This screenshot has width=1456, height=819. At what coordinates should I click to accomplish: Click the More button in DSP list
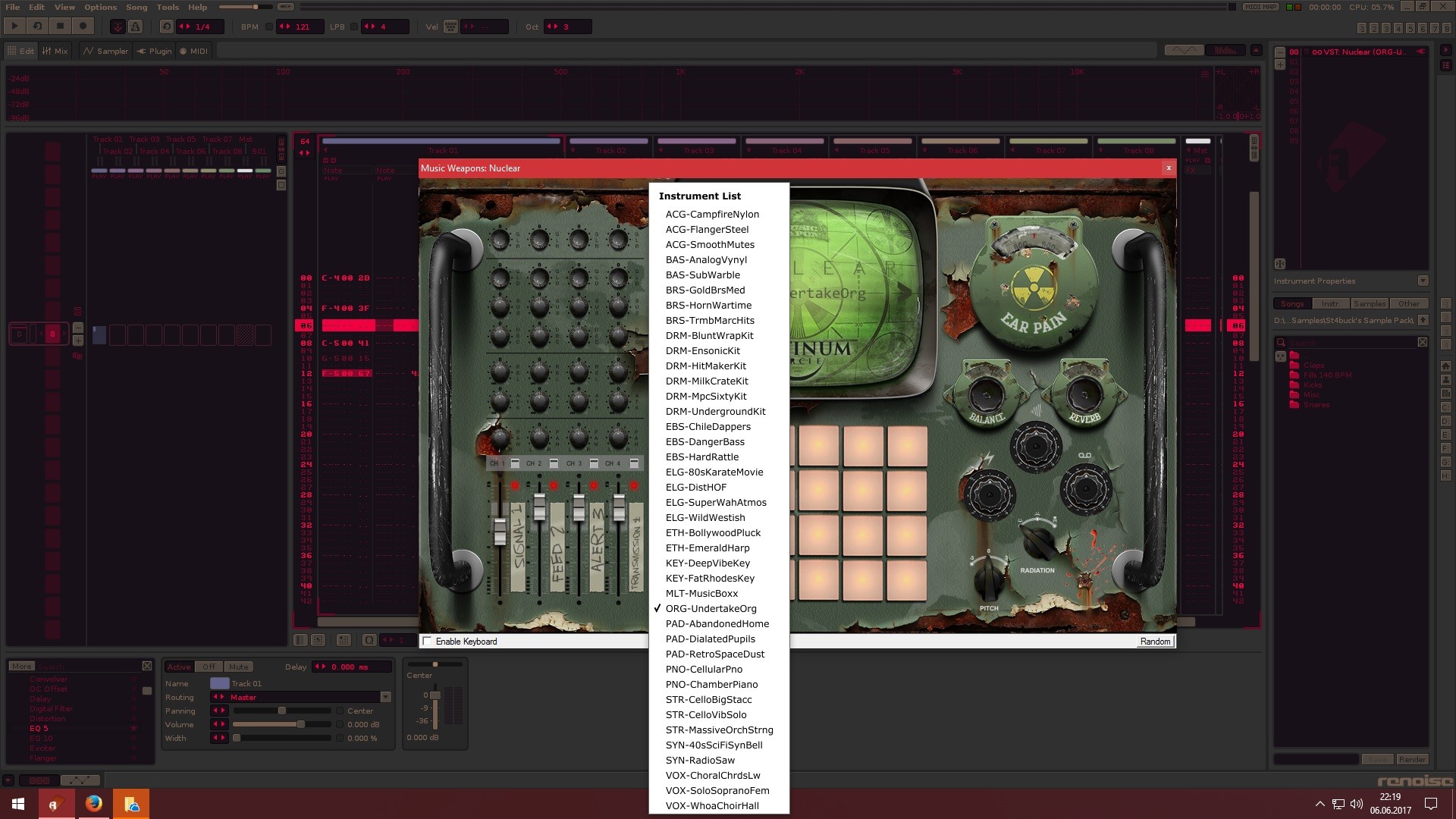[21, 666]
